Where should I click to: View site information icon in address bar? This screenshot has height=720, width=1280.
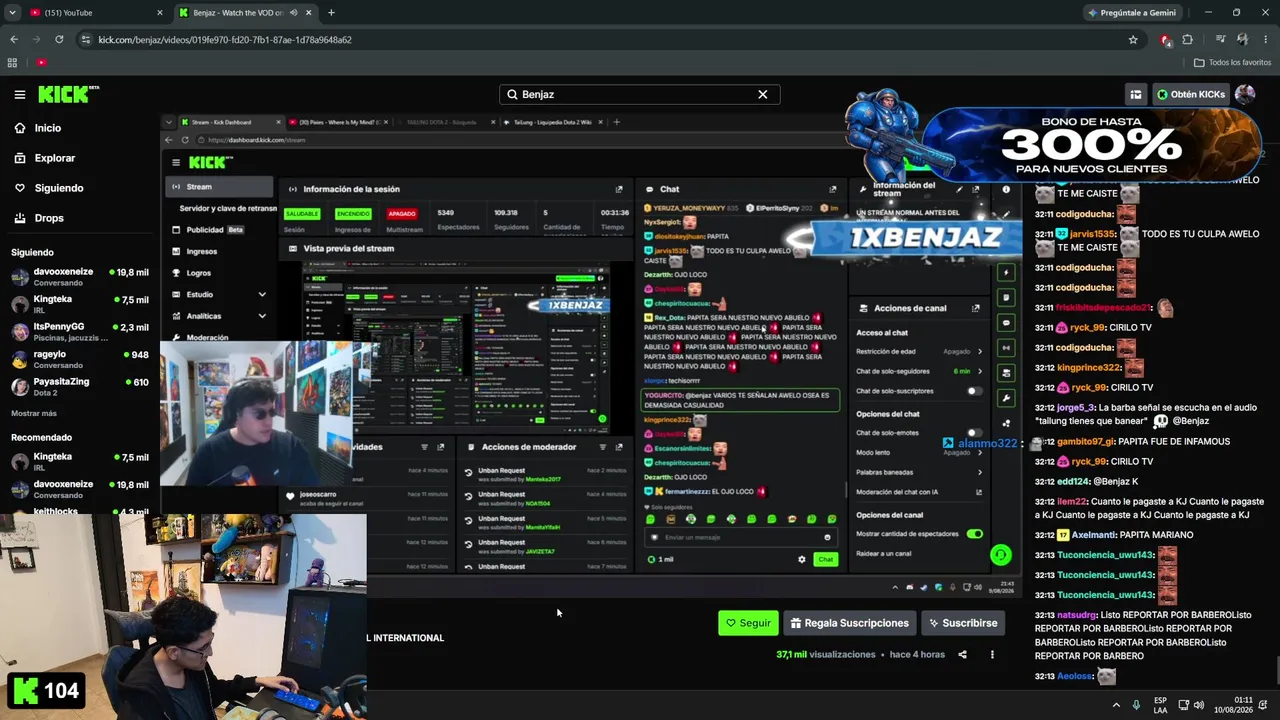(x=86, y=40)
